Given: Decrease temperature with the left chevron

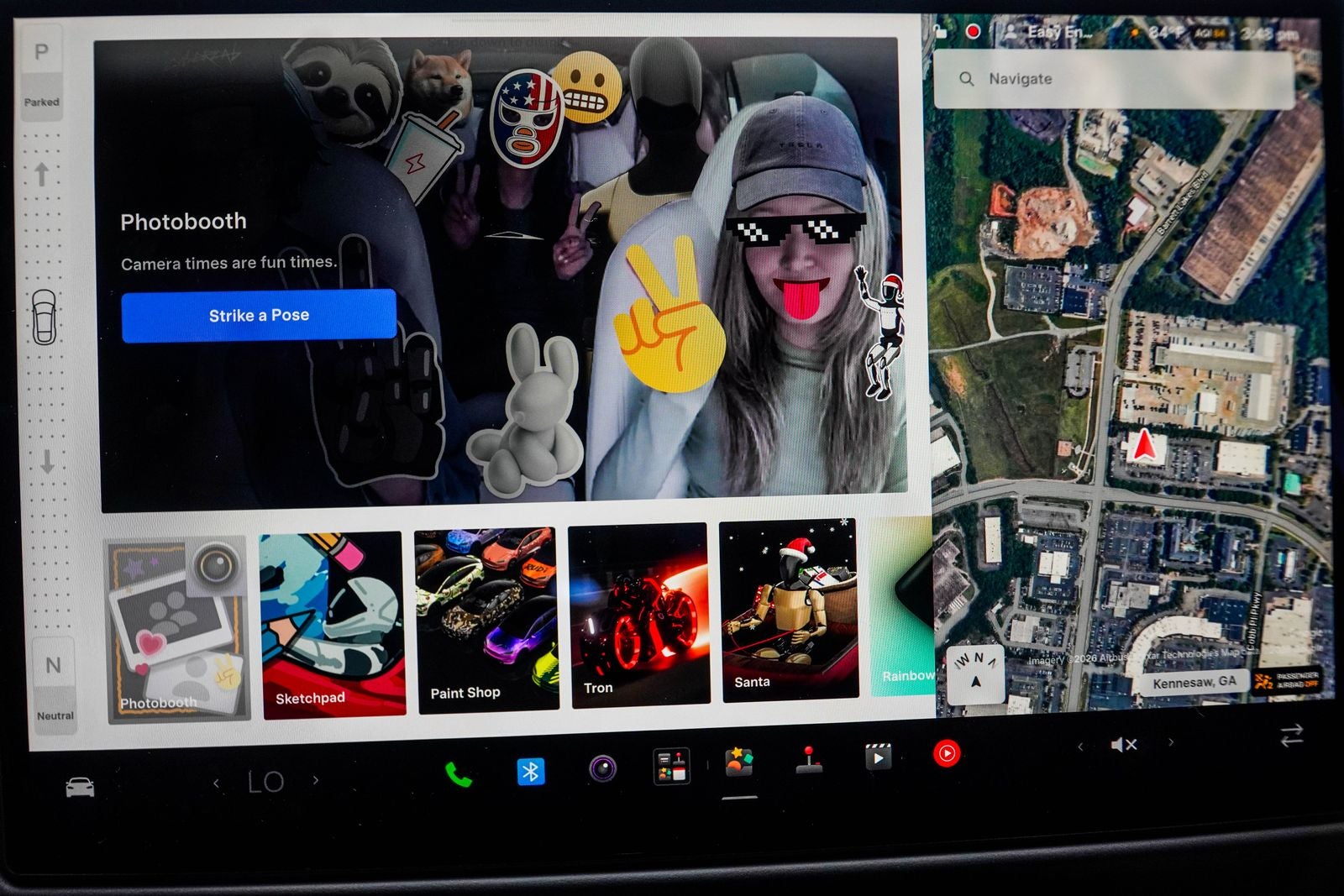Looking at the screenshot, I should (217, 783).
